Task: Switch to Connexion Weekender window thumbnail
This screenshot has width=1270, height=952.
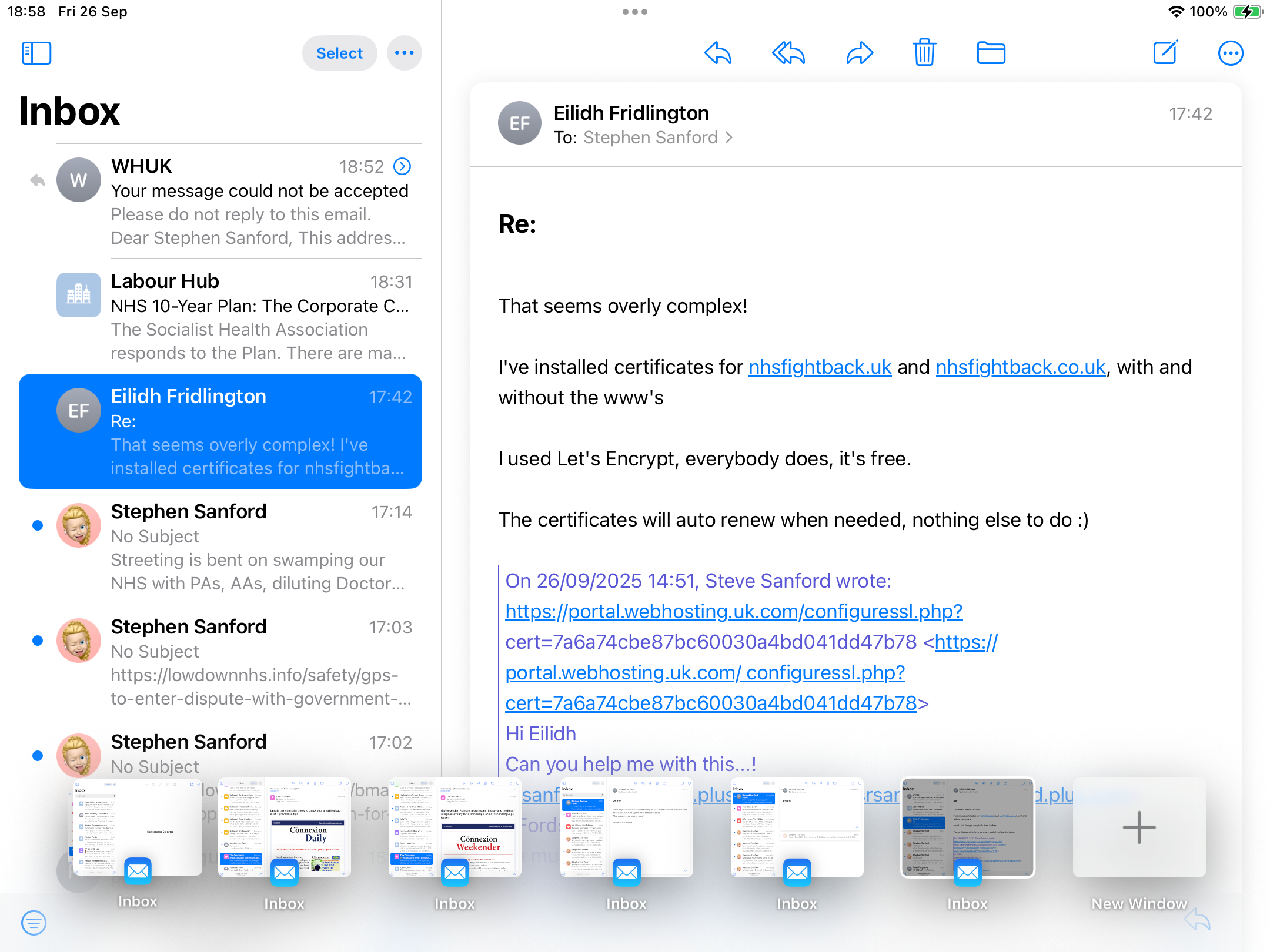Action: 454,827
